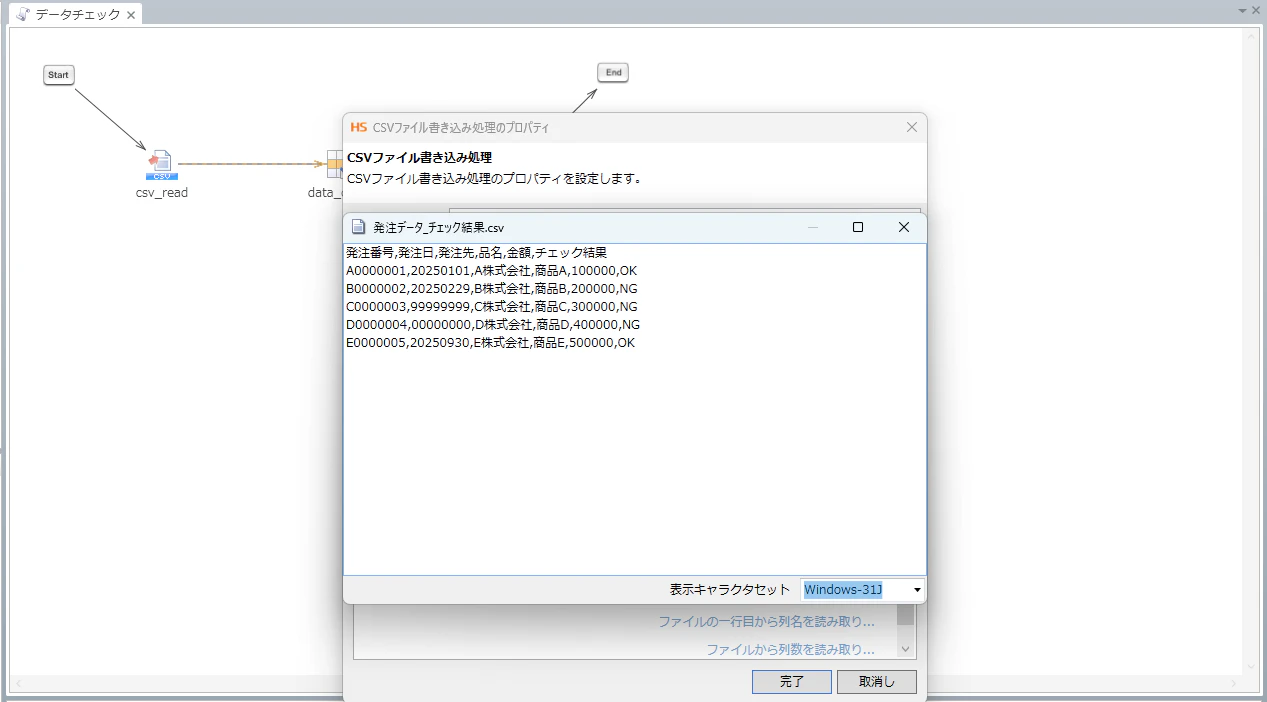Maximize the 発注データ_チェック結果.csv preview window
Image resolution: width=1267 pixels, height=702 pixels.
pyautogui.click(x=858, y=227)
